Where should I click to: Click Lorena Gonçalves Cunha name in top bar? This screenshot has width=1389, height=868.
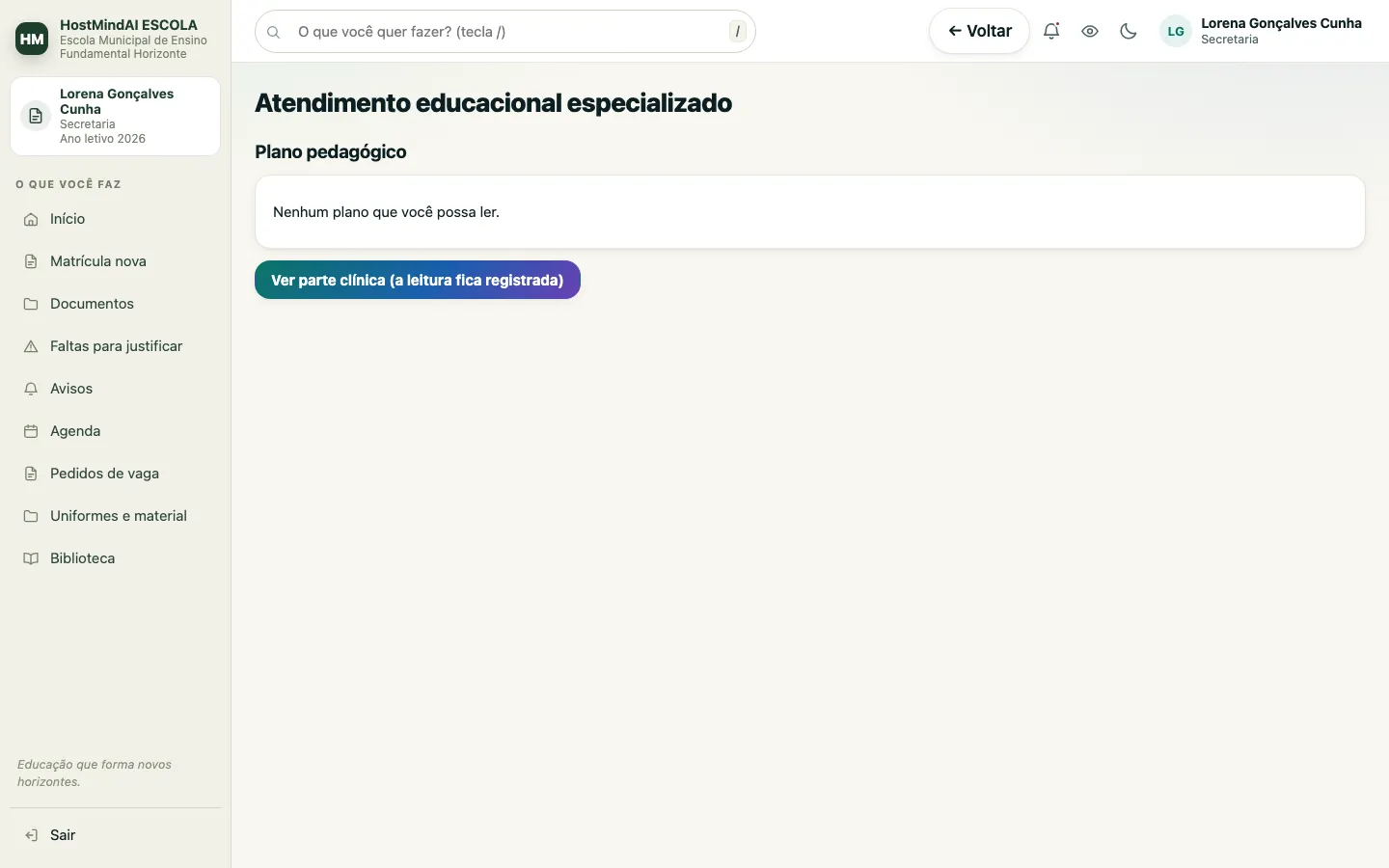[x=1281, y=23]
